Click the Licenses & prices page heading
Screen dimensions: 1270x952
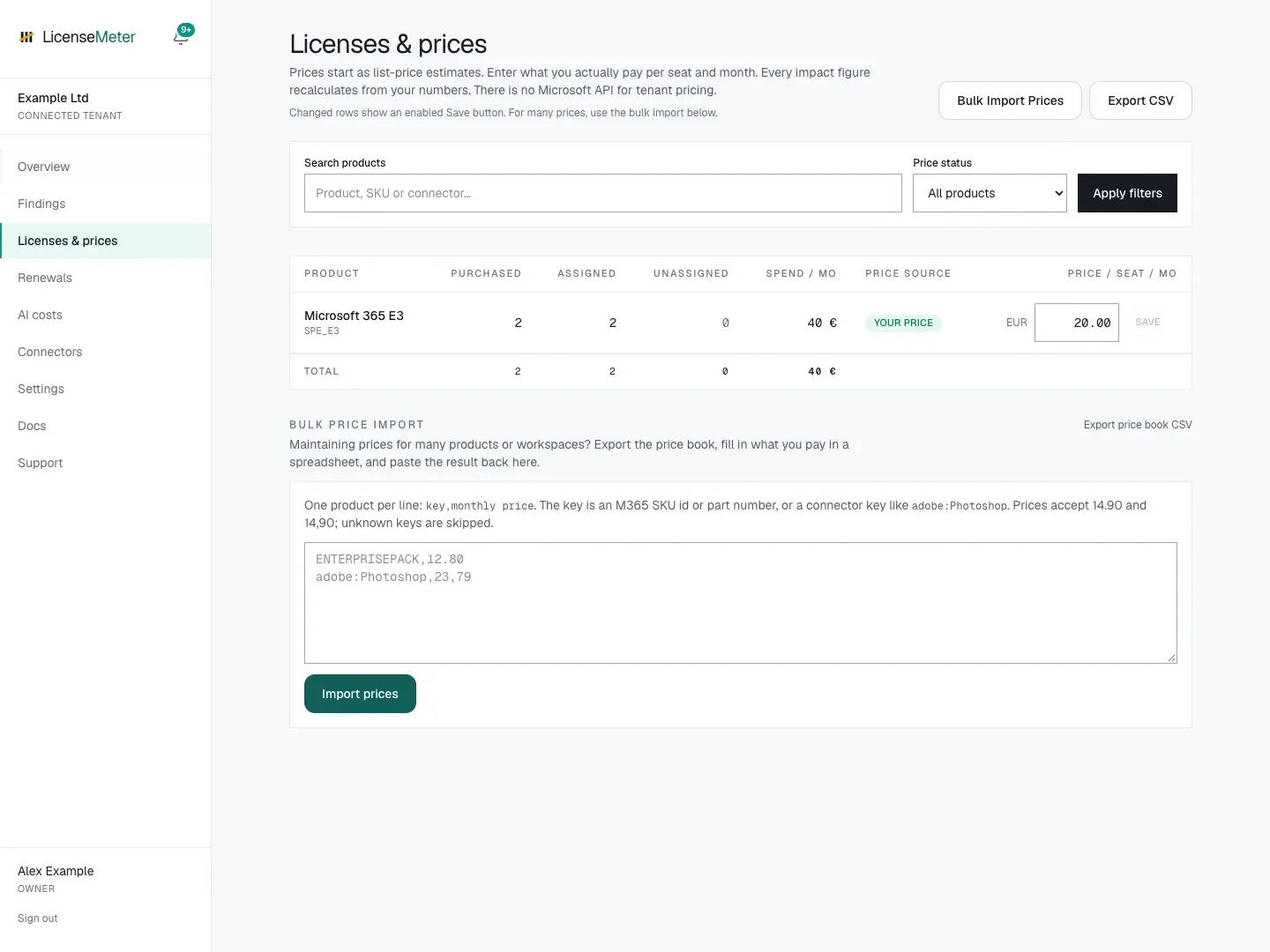(388, 44)
